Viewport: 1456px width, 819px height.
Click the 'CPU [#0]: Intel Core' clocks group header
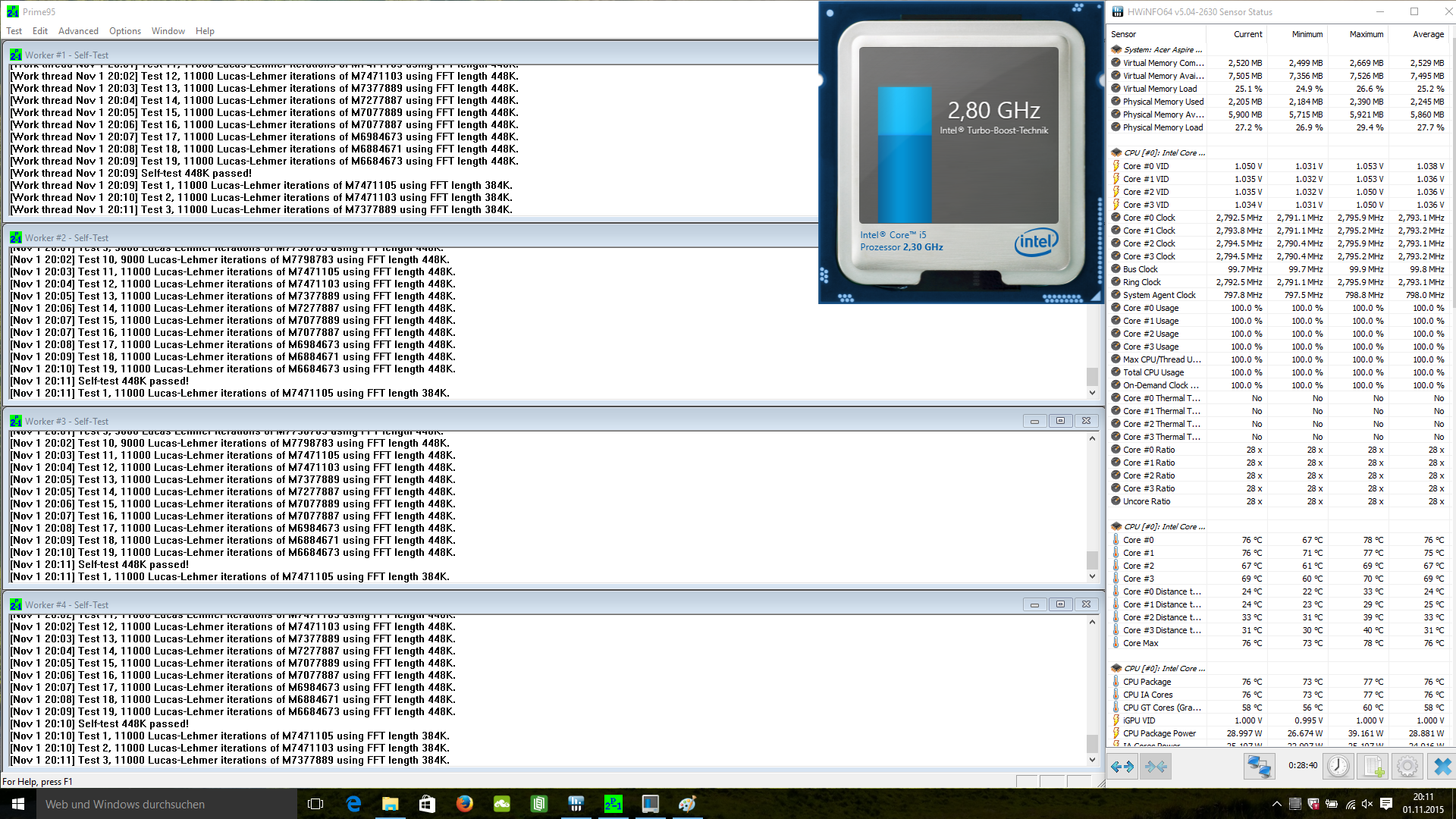point(1164,152)
